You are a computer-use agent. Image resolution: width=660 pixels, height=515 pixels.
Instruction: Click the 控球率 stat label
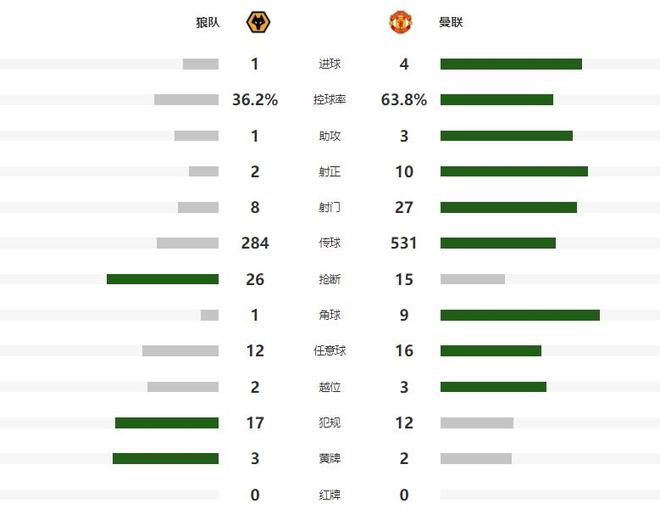(330, 100)
